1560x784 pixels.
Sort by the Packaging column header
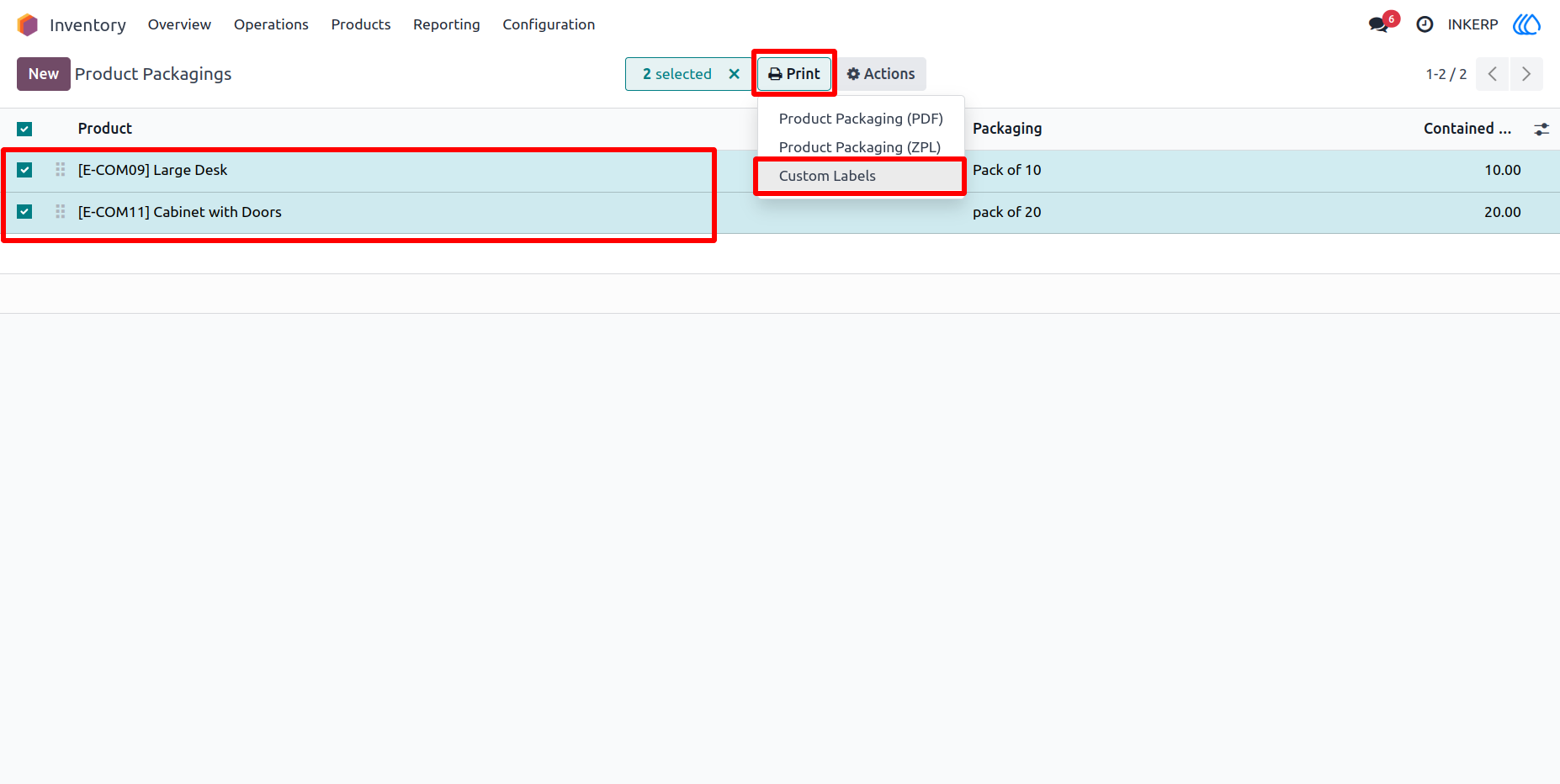tap(1007, 129)
